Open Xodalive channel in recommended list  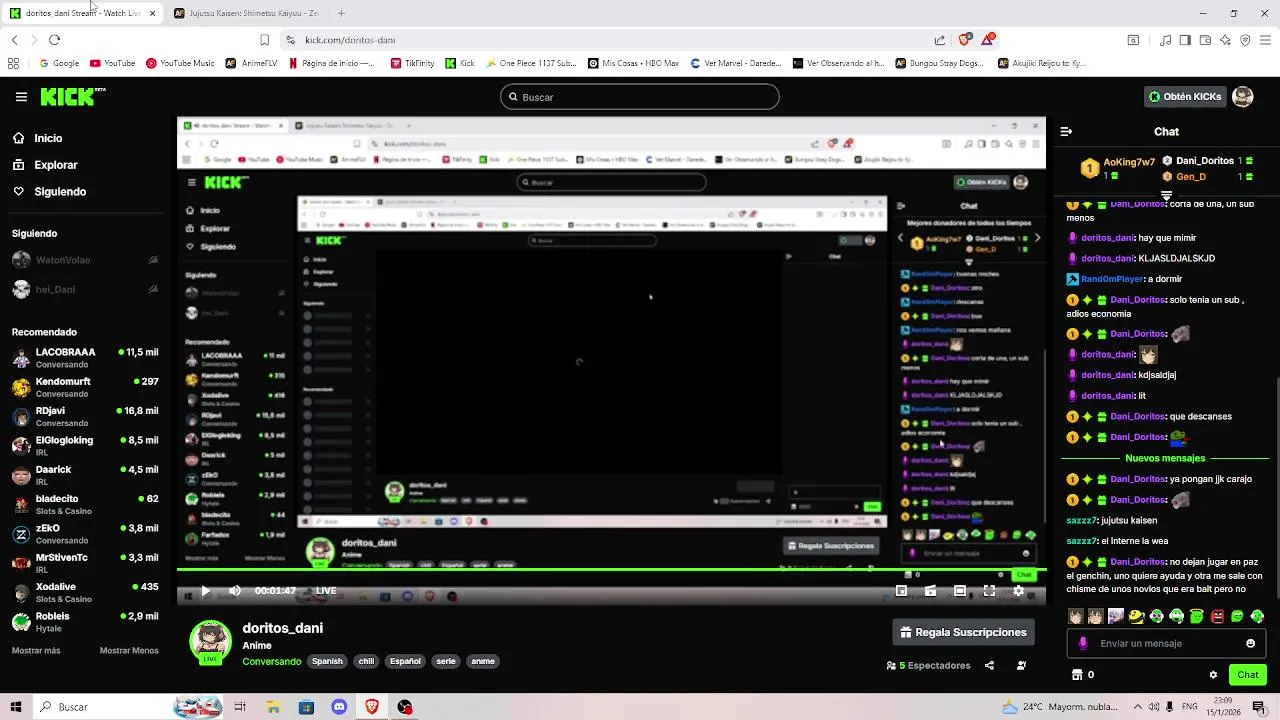[x=85, y=592]
